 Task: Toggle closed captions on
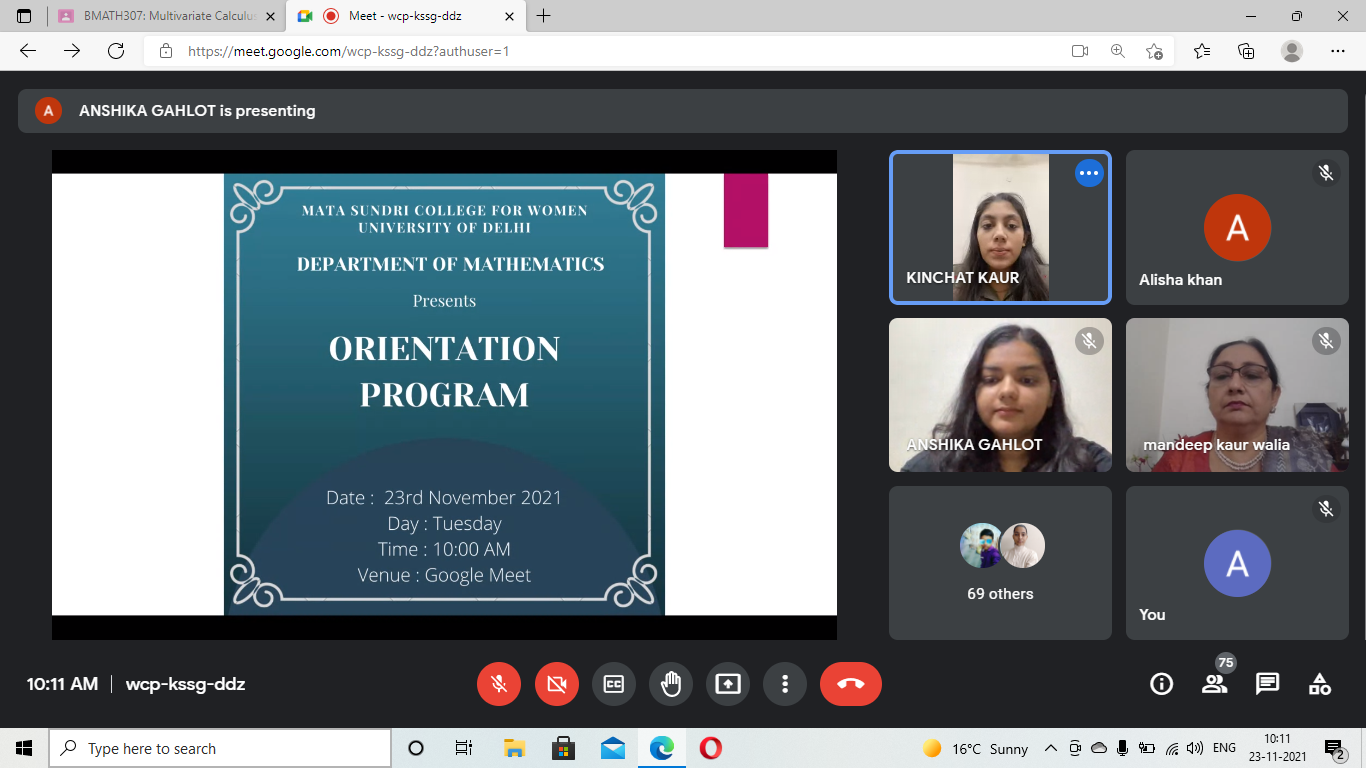[614, 684]
